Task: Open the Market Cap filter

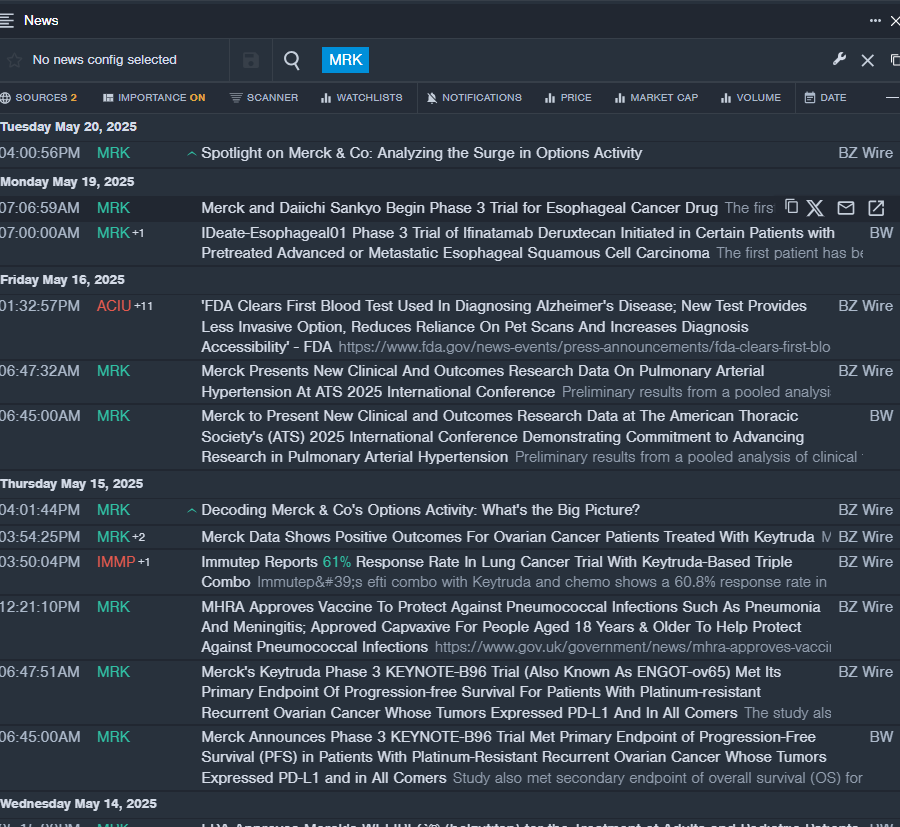Action: (657, 98)
